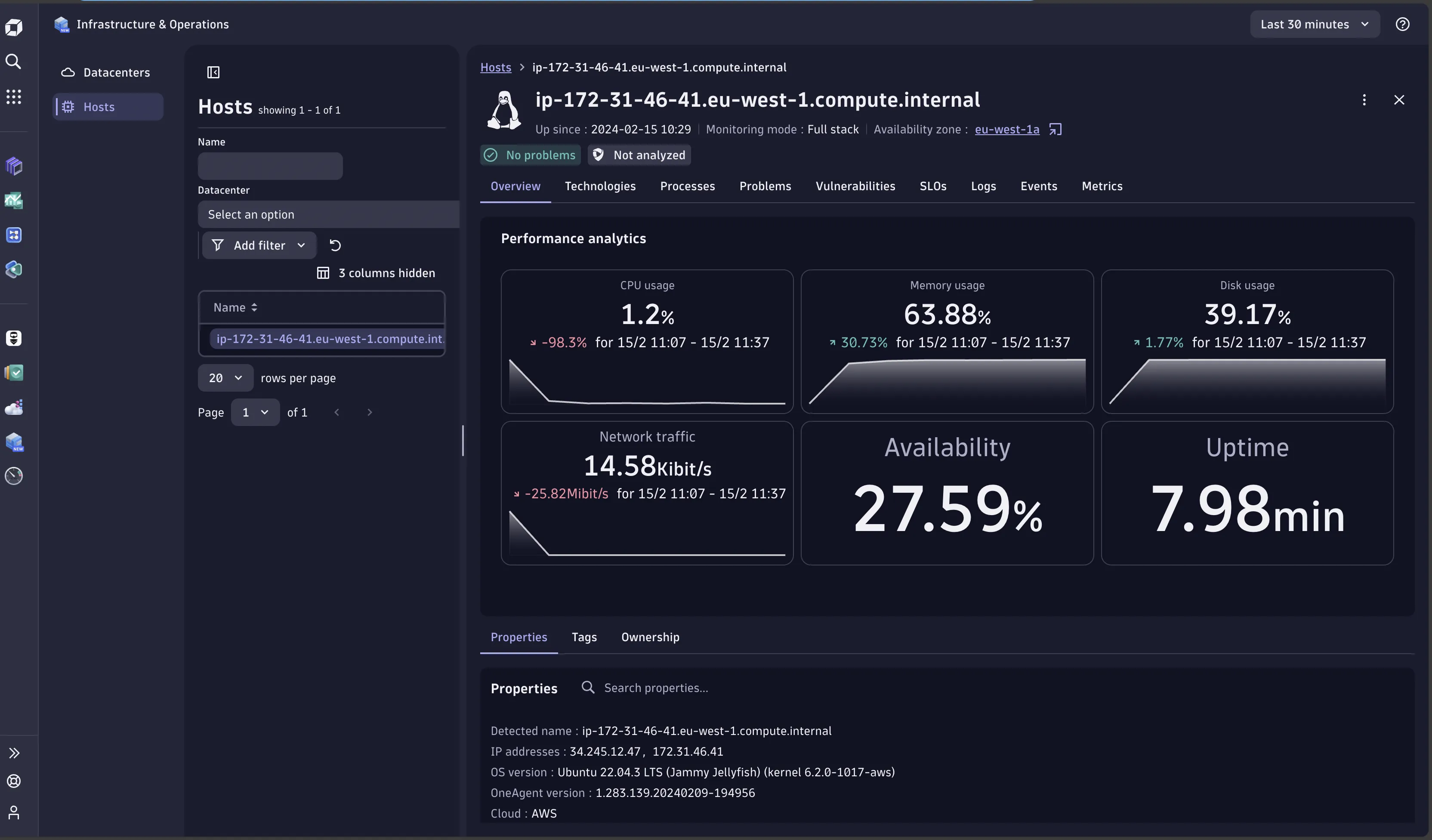Click inside the Name filter input field
This screenshot has height=840, width=1432.
270,165
